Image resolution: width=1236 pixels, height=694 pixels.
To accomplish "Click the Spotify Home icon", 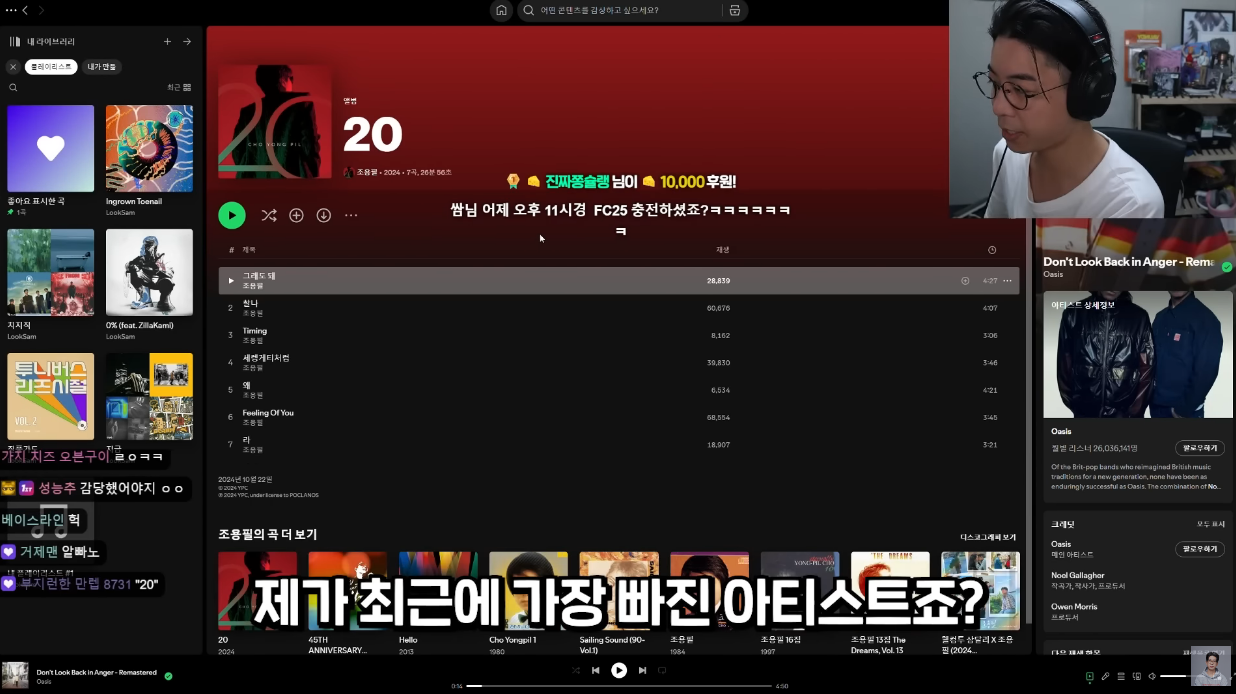I will click(501, 10).
